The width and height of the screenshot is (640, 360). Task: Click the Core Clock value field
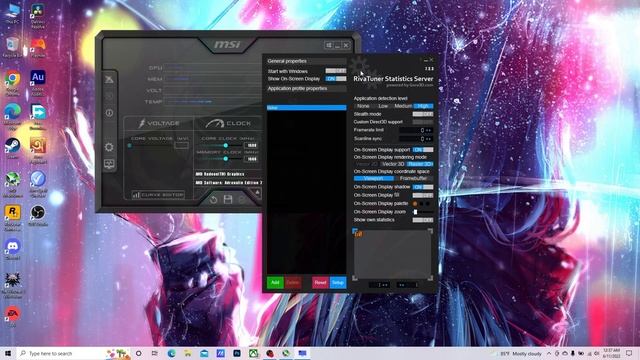pos(251,145)
